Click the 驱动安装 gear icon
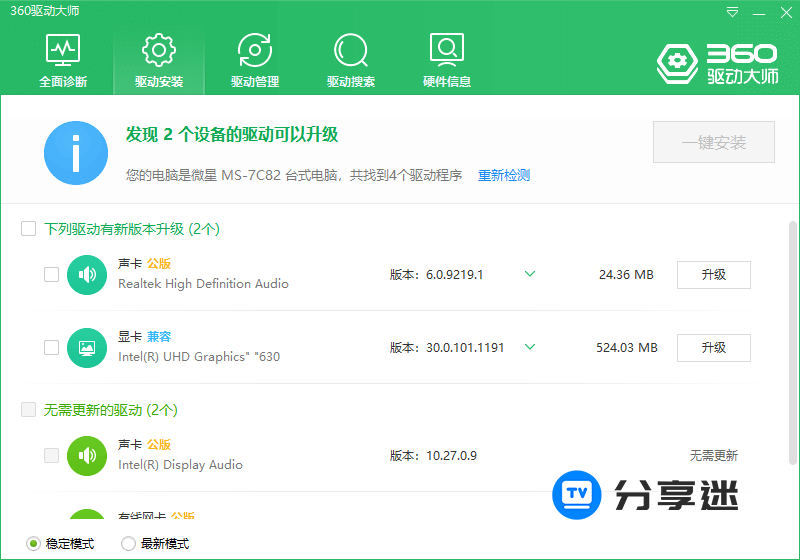Image resolution: width=800 pixels, height=560 pixels. 159,50
